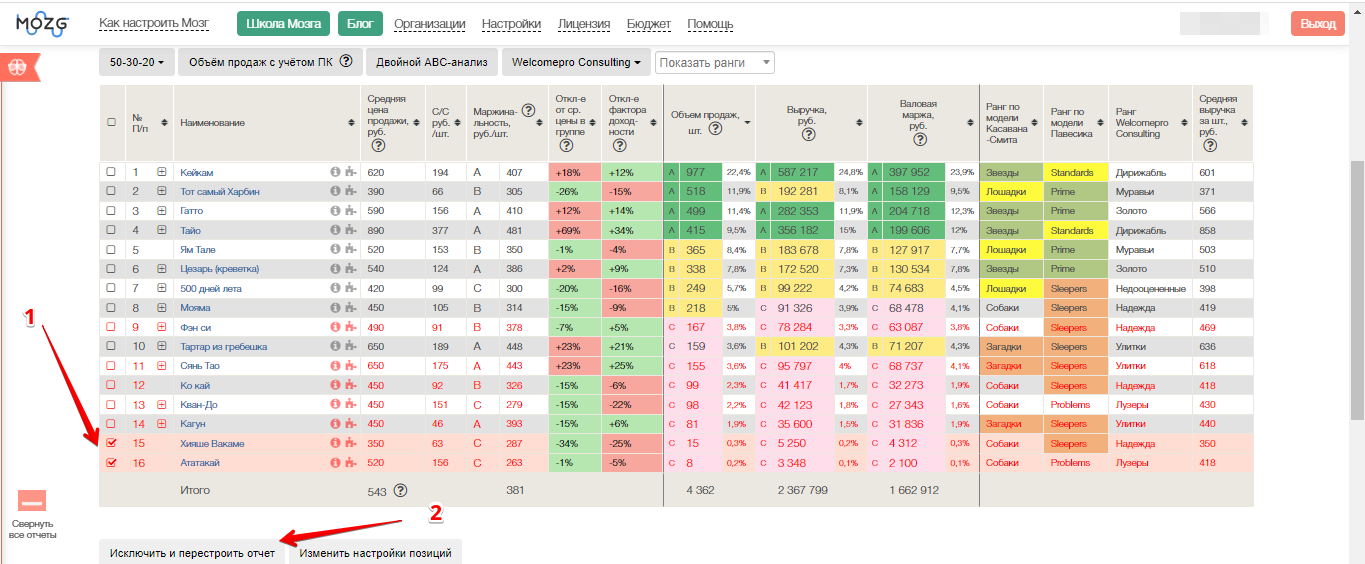Click the red Свернуть все отчеты icon
1365x564 pixels.
pyautogui.click(x=32, y=501)
